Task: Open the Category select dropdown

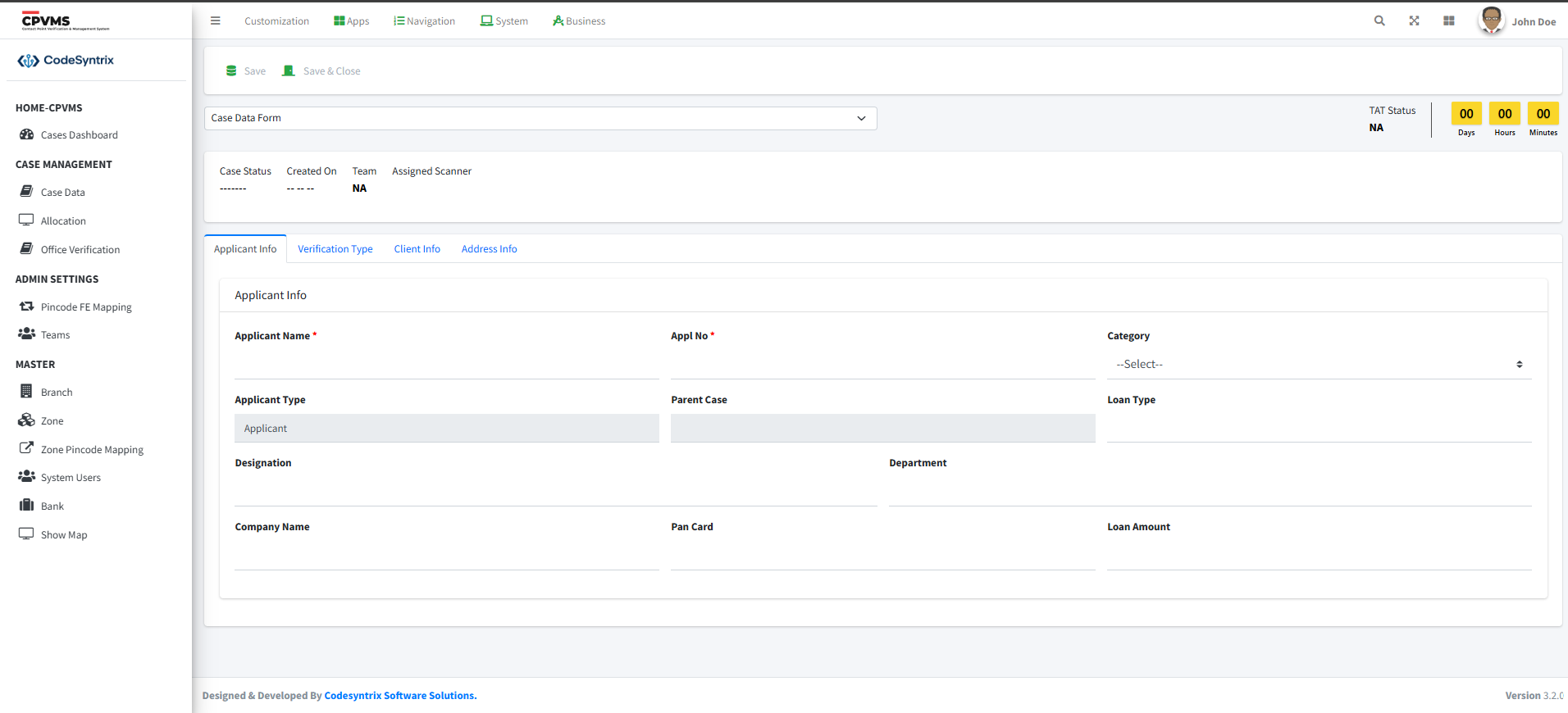Action: point(1319,365)
